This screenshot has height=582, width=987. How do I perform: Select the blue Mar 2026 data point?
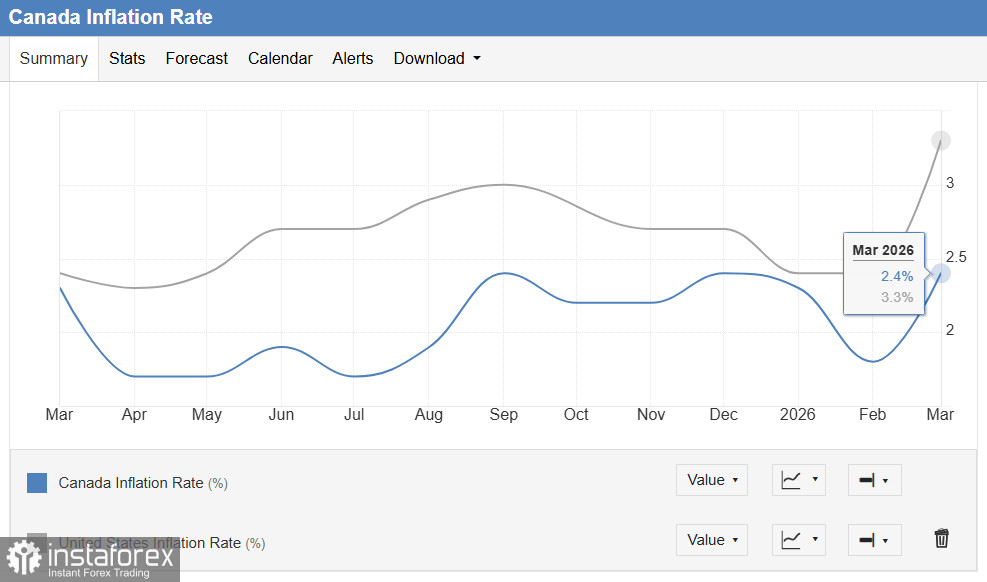(940, 273)
